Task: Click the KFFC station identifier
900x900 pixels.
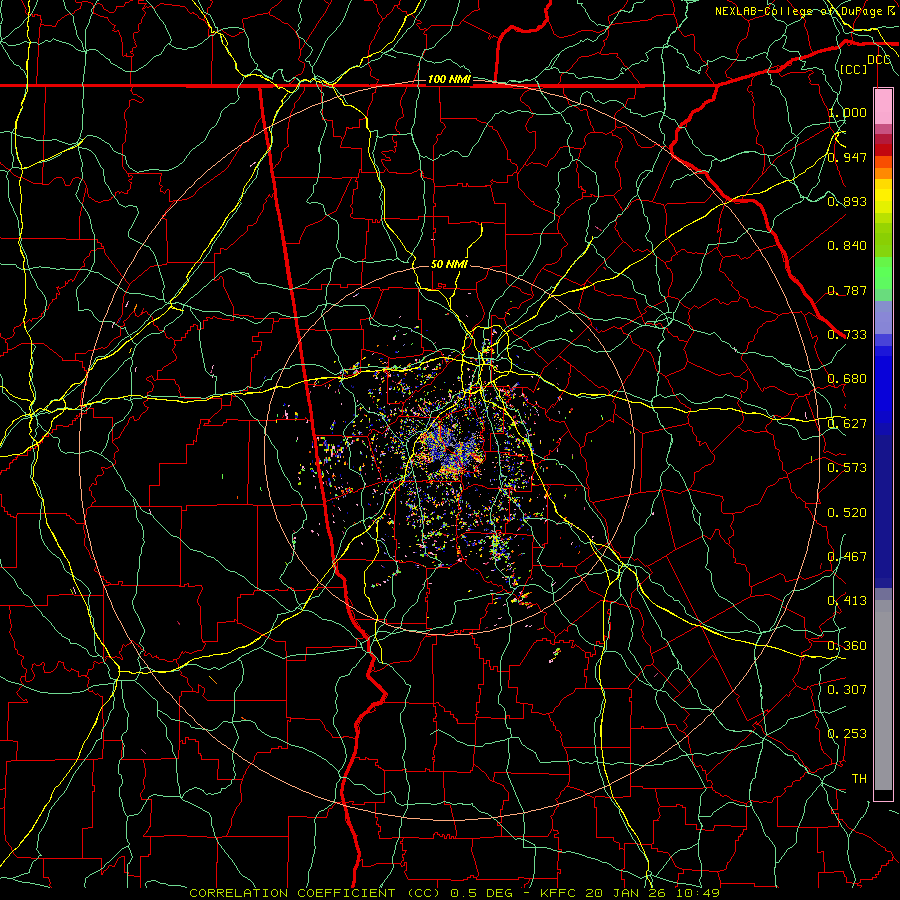Action: click(558, 893)
